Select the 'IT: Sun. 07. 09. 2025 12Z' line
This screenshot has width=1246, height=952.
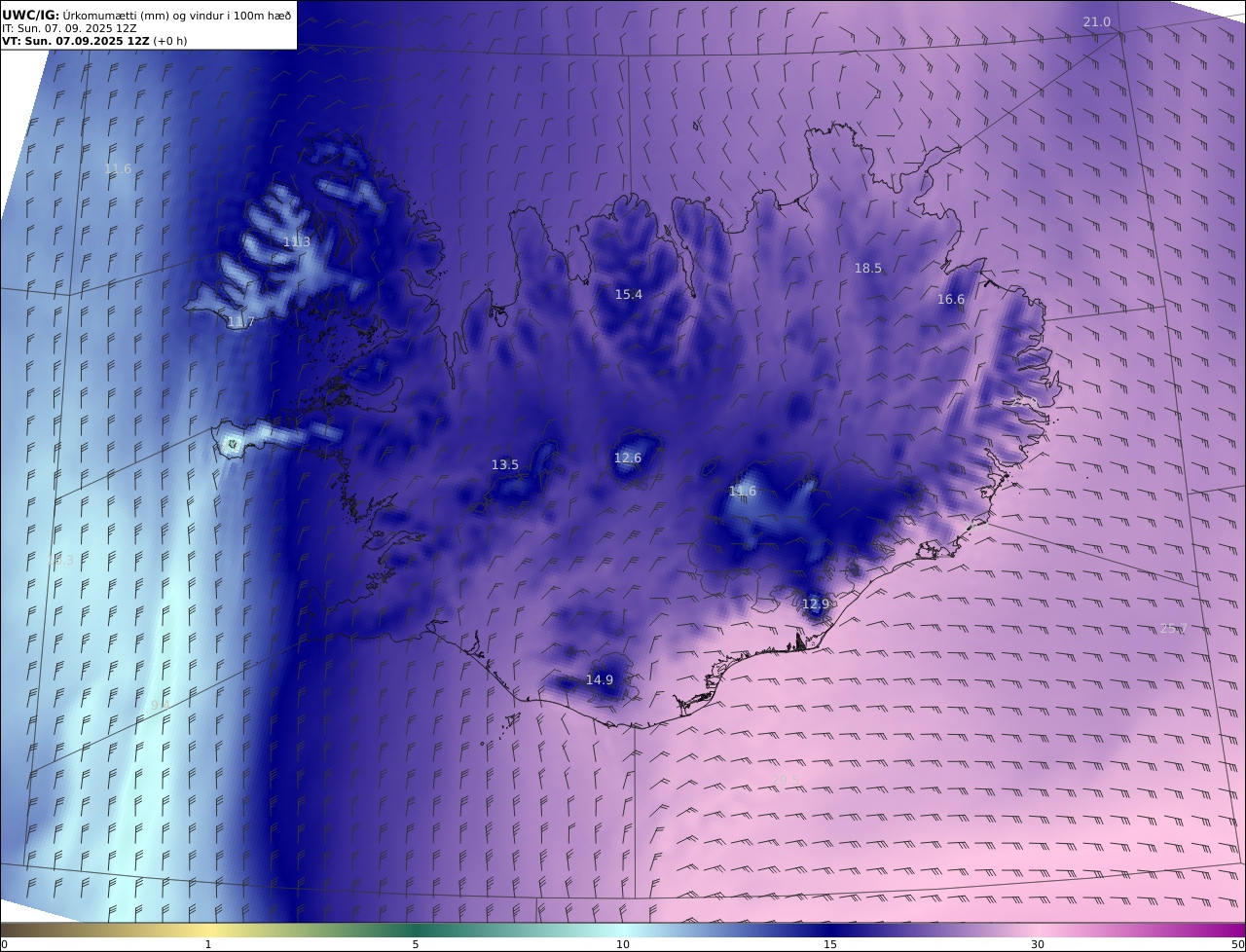(x=69, y=28)
